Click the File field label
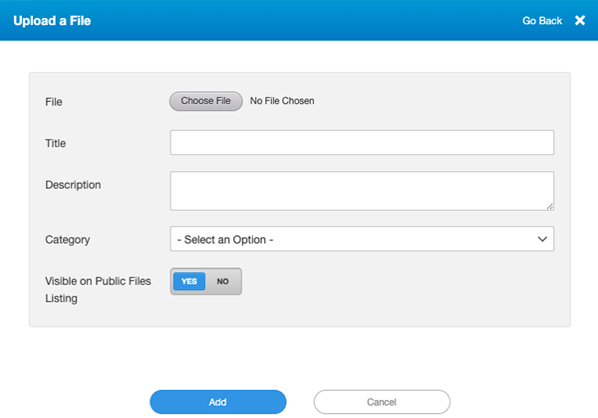Viewport: 598px width, 418px height. tap(54, 102)
